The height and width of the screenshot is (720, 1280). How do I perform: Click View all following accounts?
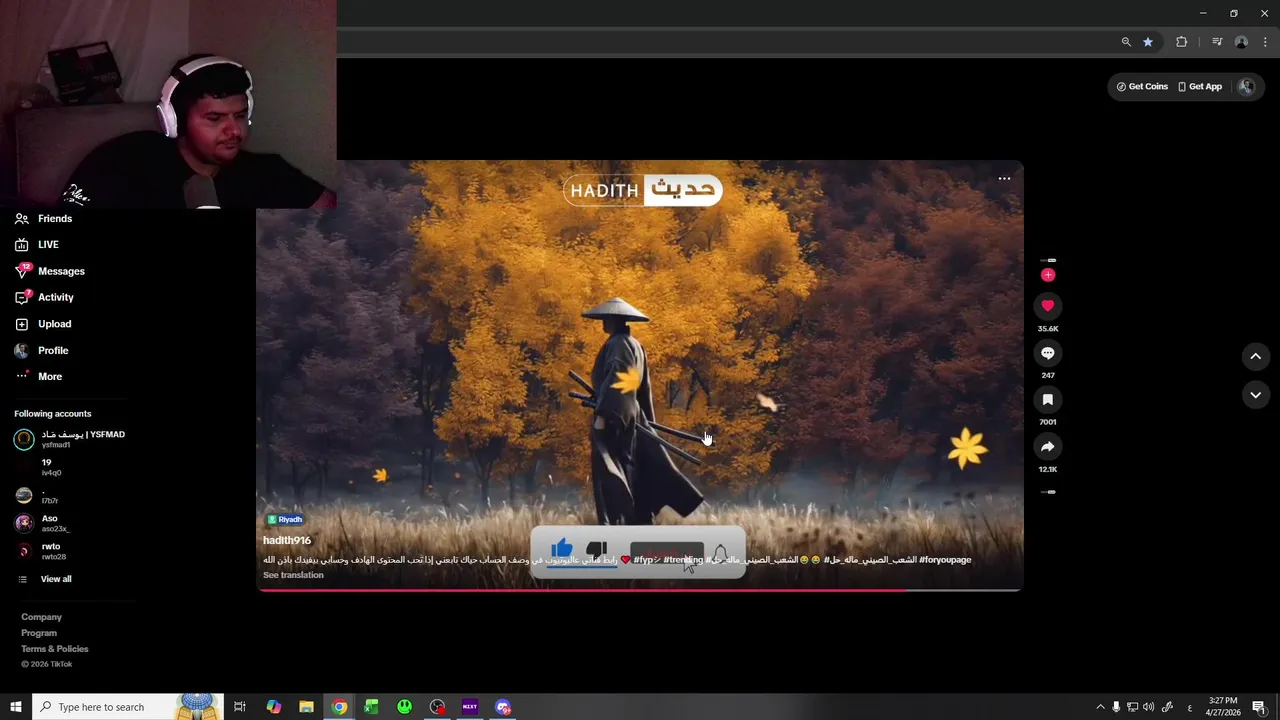(45, 579)
